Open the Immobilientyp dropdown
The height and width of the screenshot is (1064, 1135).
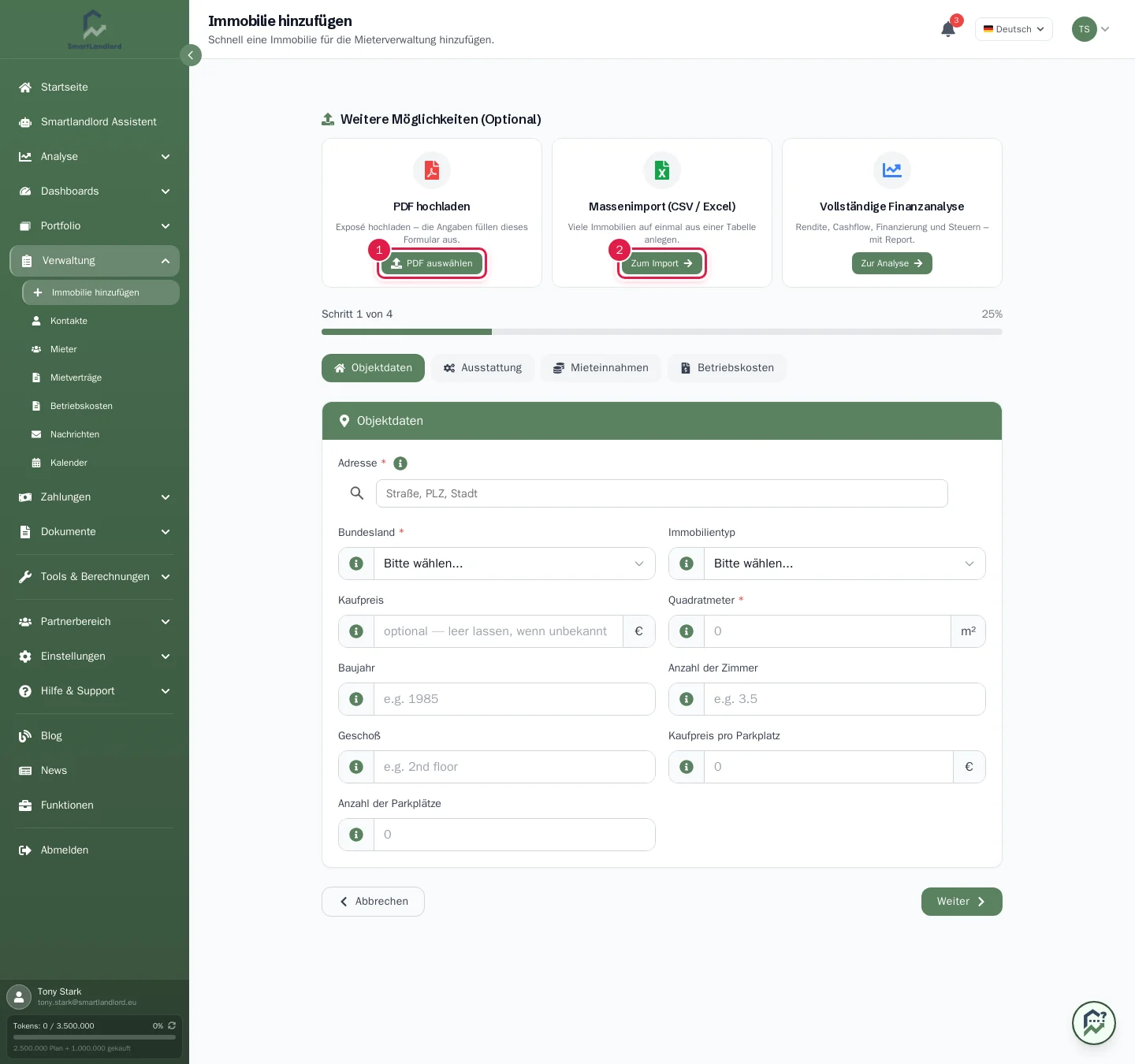pyautogui.click(x=845, y=564)
